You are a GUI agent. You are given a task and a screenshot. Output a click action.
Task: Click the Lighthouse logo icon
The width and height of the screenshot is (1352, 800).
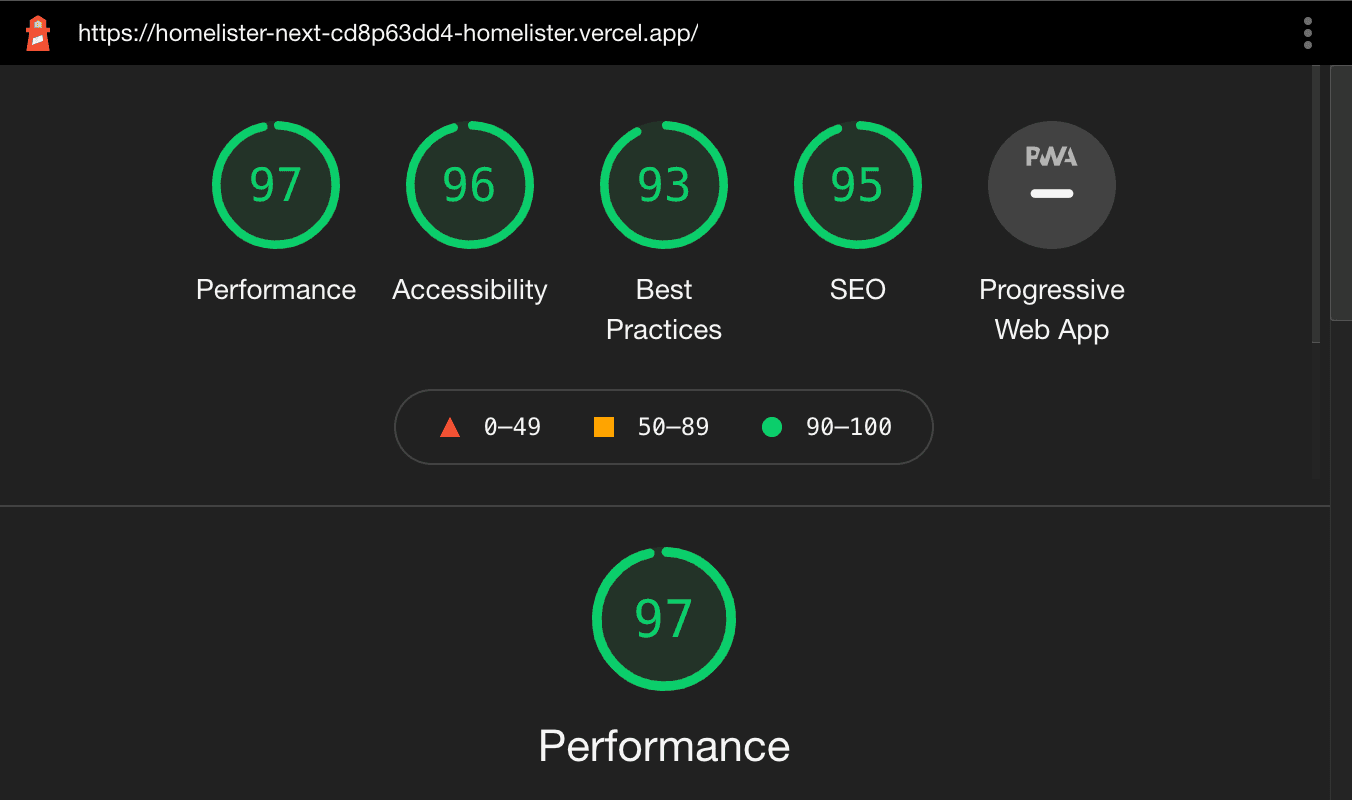[x=38, y=33]
